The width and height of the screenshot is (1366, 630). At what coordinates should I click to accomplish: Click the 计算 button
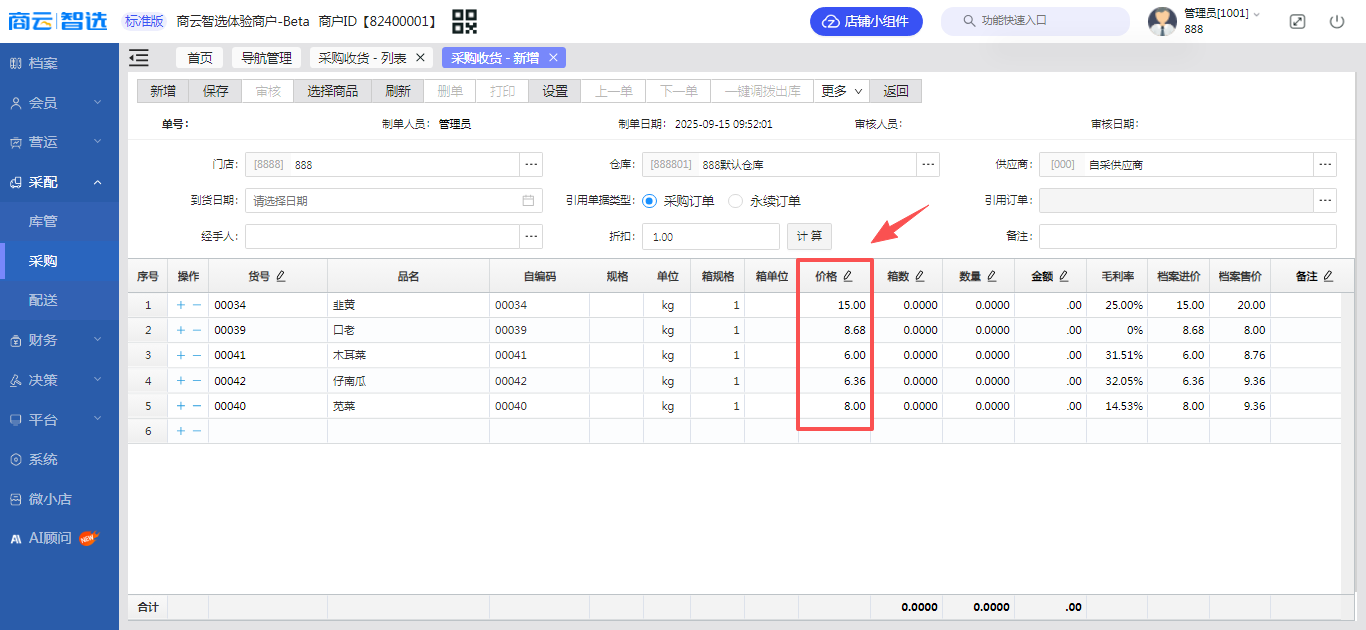[809, 236]
